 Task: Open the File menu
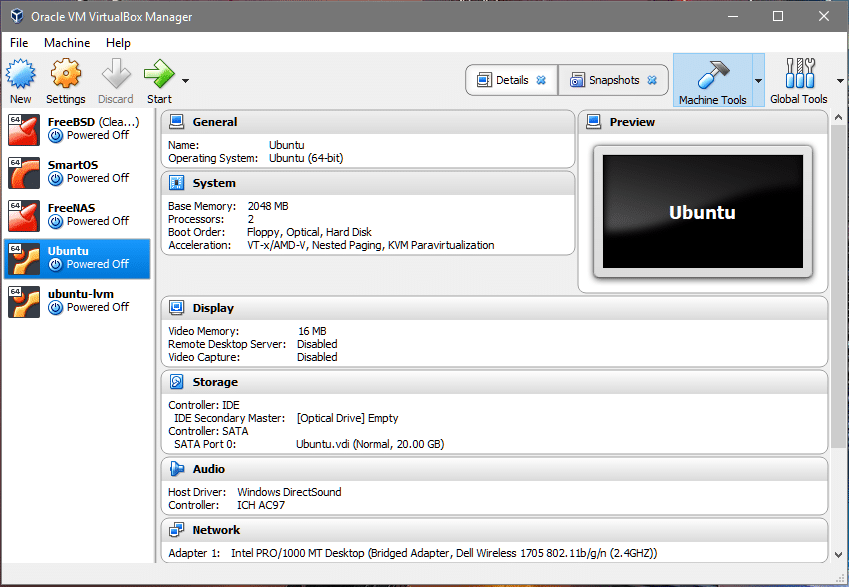click(x=19, y=43)
